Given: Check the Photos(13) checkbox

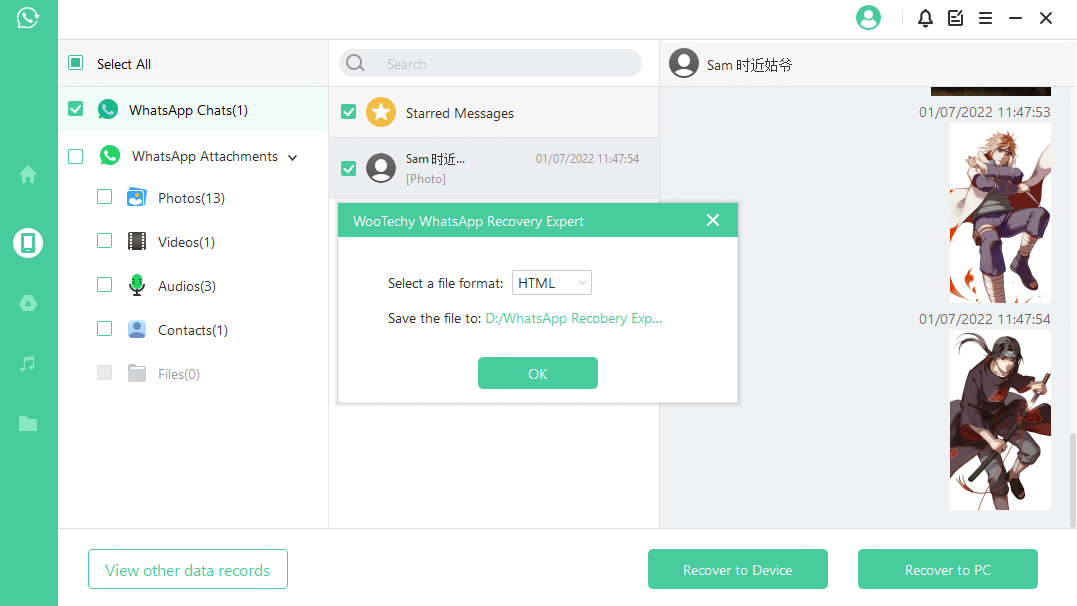Looking at the screenshot, I should [104, 197].
